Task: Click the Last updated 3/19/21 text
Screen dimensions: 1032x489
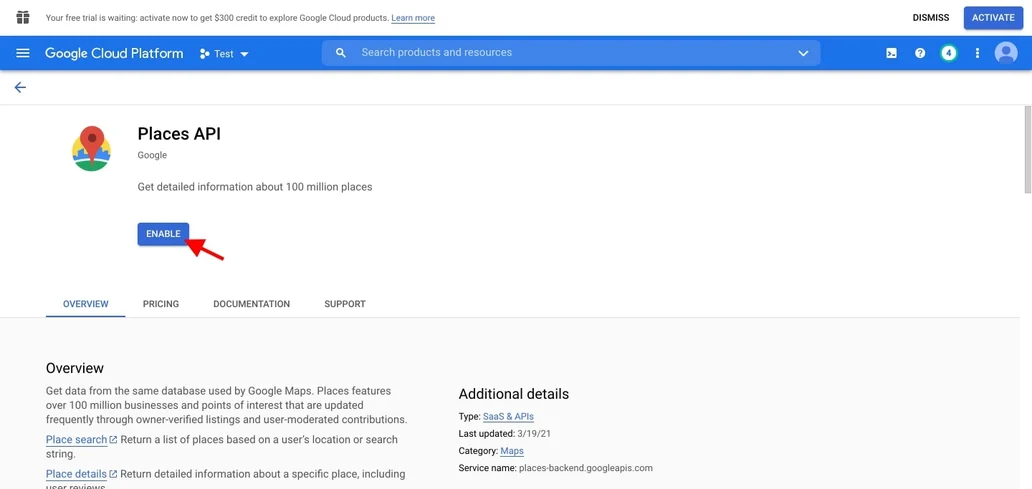Action: tap(507, 434)
